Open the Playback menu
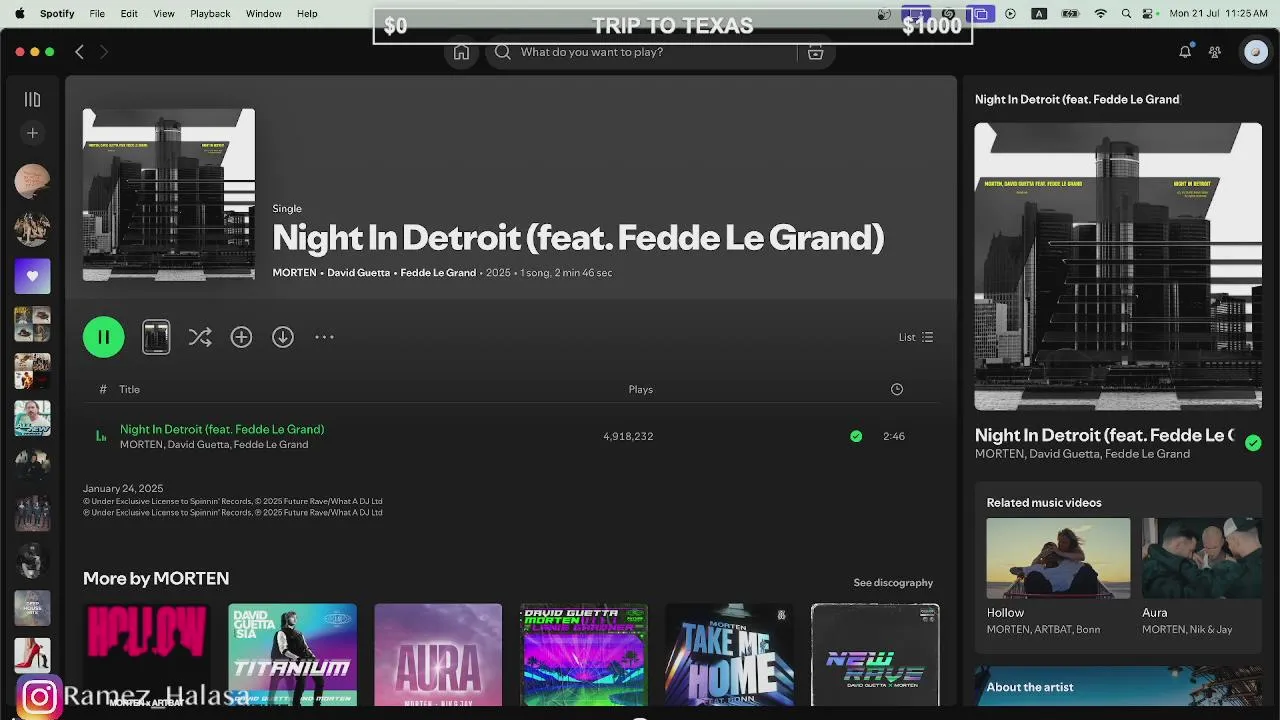The width and height of the screenshot is (1280, 720). coord(210,13)
